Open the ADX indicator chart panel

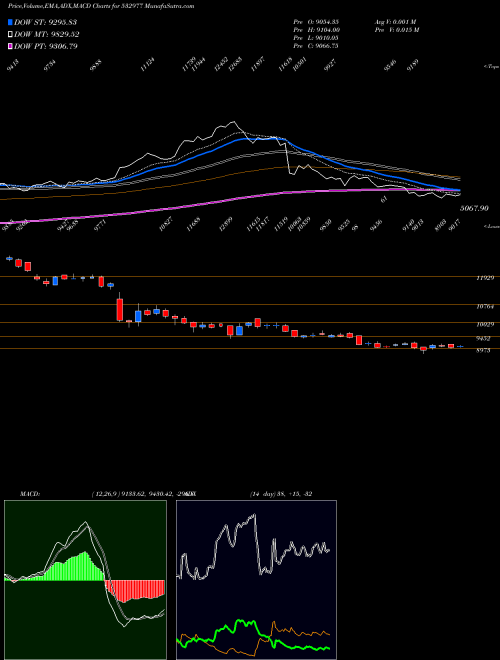tap(256, 580)
